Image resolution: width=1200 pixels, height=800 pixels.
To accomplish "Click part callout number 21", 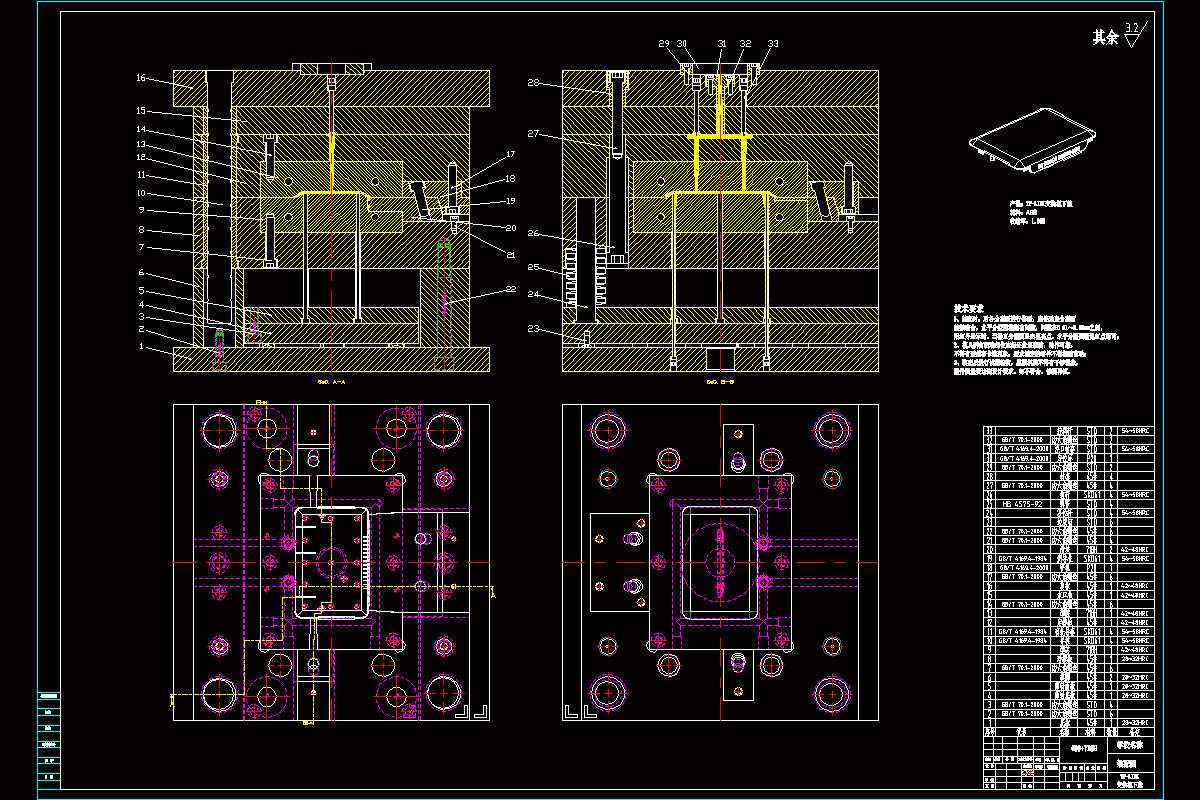I will 510,256.
